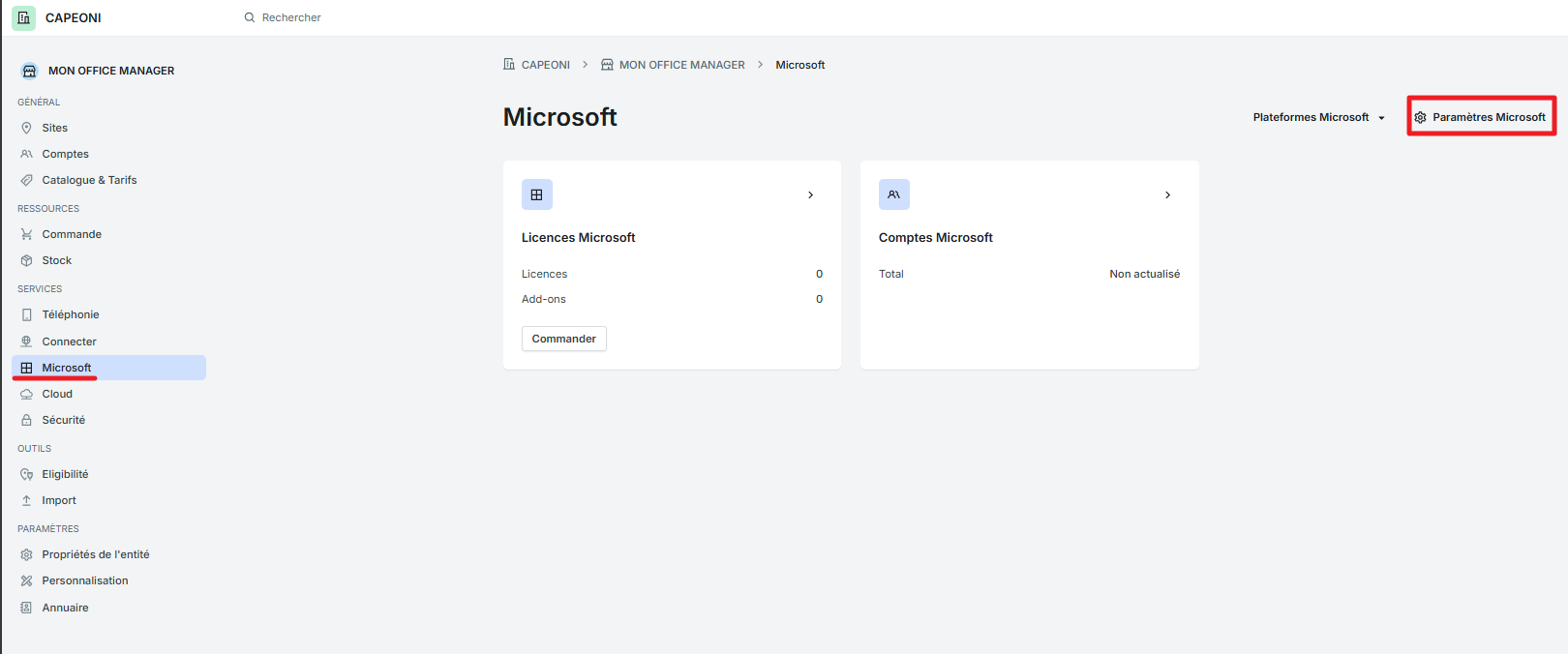This screenshot has width=1568, height=654.
Task: Open Eligibilité tool in the sidebar
Action: click(108, 474)
